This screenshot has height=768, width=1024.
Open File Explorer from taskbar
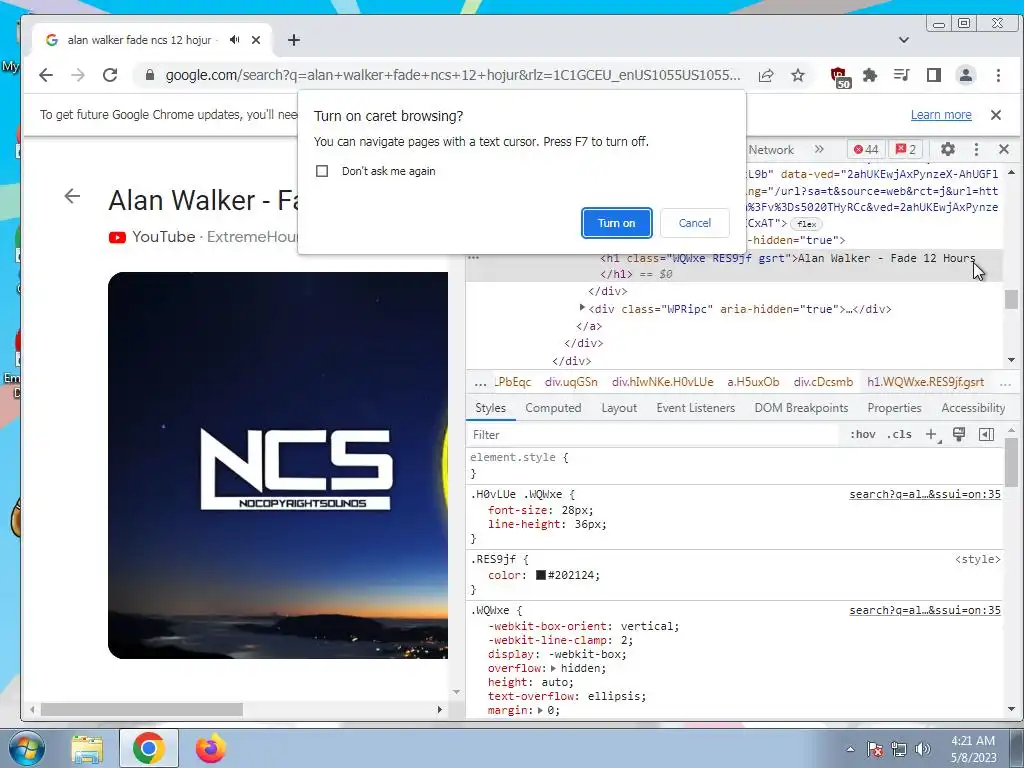87,749
